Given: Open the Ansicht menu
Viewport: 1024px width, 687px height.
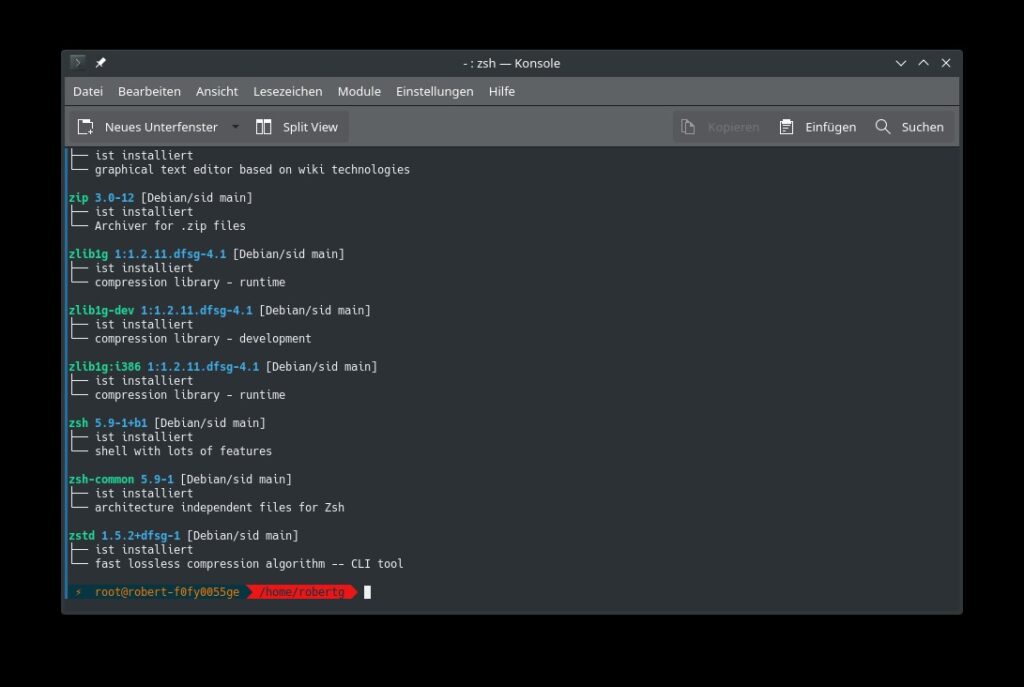Looking at the screenshot, I should [217, 91].
